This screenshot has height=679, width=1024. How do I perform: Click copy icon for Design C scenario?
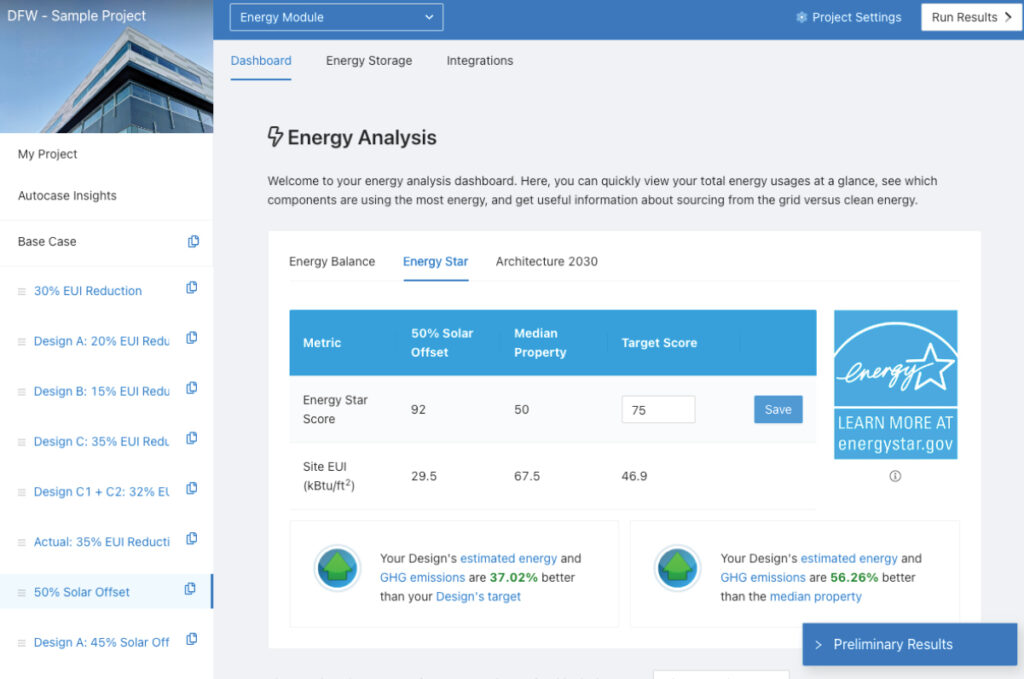tap(191, 439)
